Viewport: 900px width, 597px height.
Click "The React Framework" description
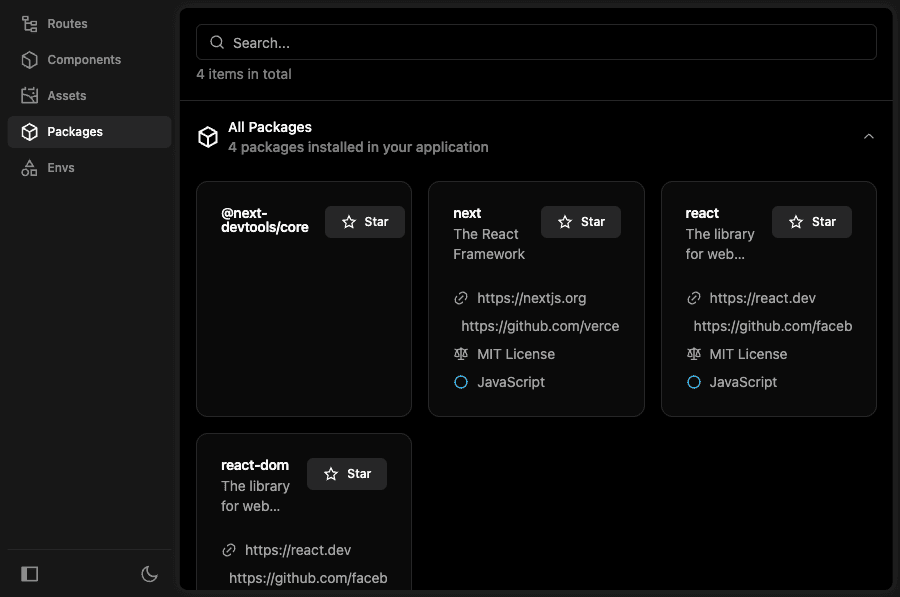tap(489, 244)
